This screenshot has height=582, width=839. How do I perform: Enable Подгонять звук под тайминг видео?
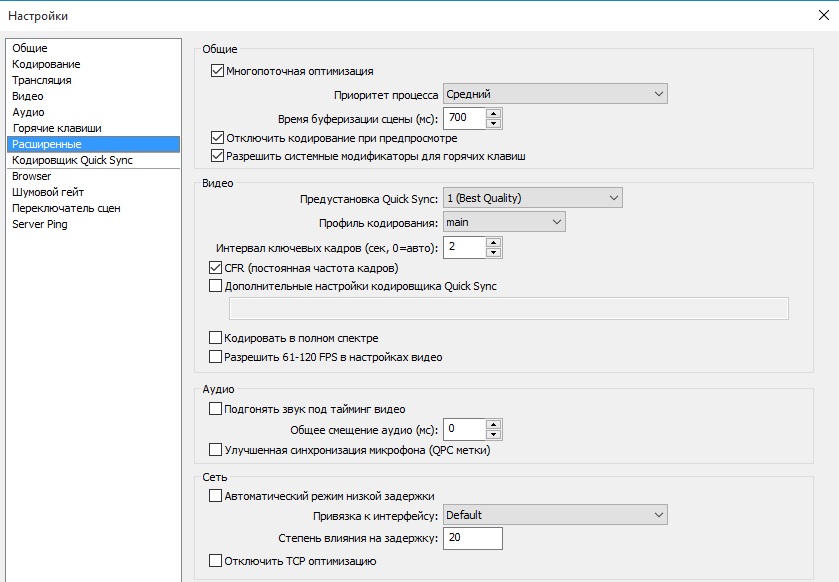point(215,409)
